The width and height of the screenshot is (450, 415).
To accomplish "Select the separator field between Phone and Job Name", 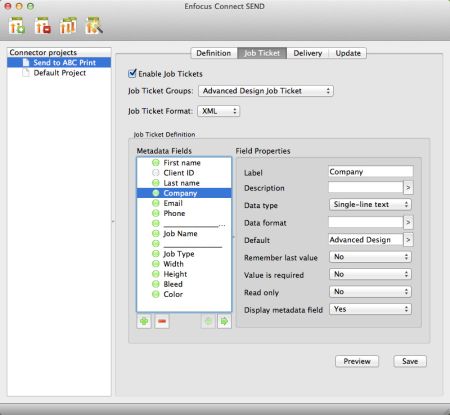I will pyautogui.click(x=184, y=223).
